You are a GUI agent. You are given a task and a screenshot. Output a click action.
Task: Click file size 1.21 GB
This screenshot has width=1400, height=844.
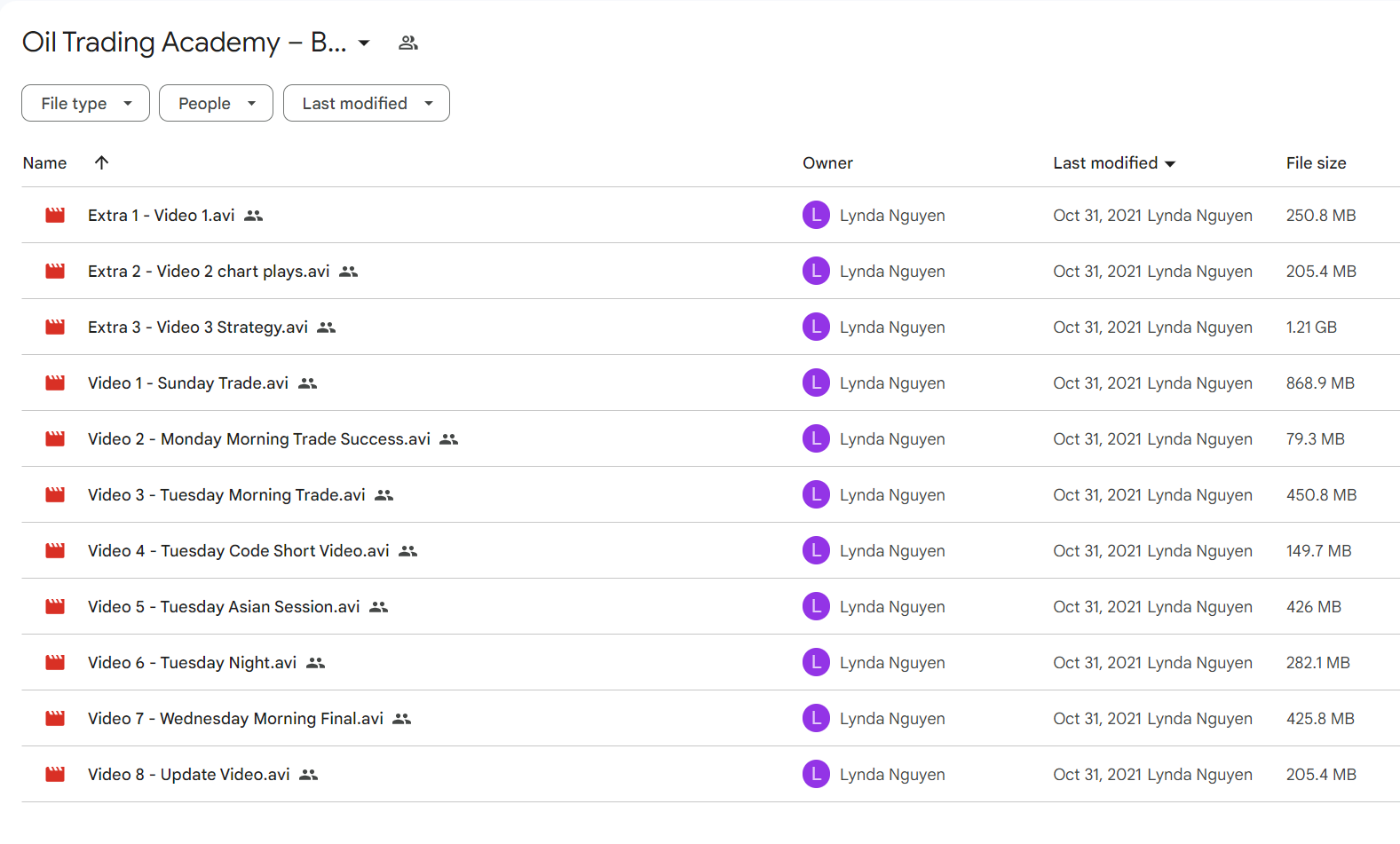point(1311,327)
